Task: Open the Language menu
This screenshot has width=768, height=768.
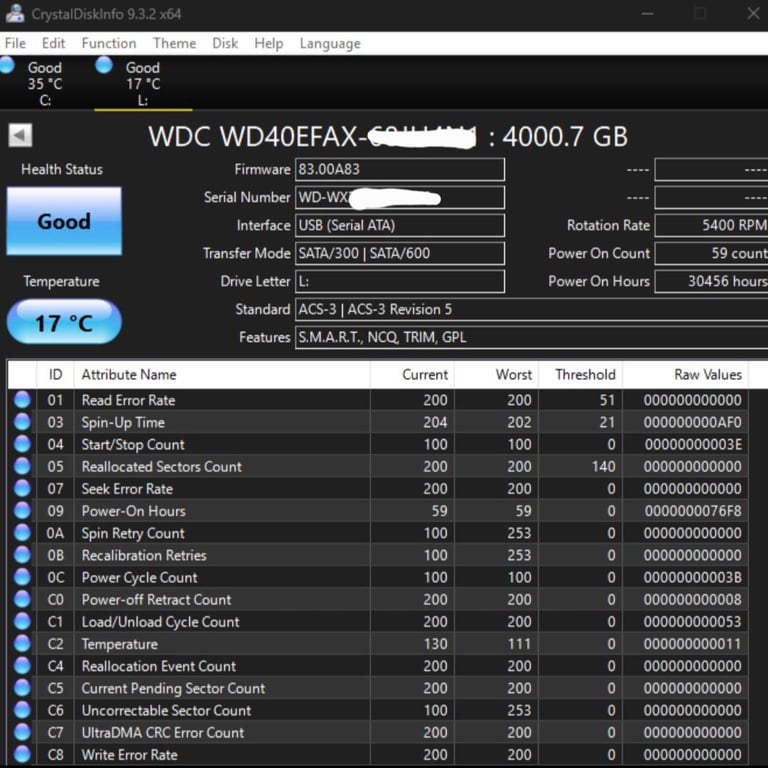Action: click(330, 43)
